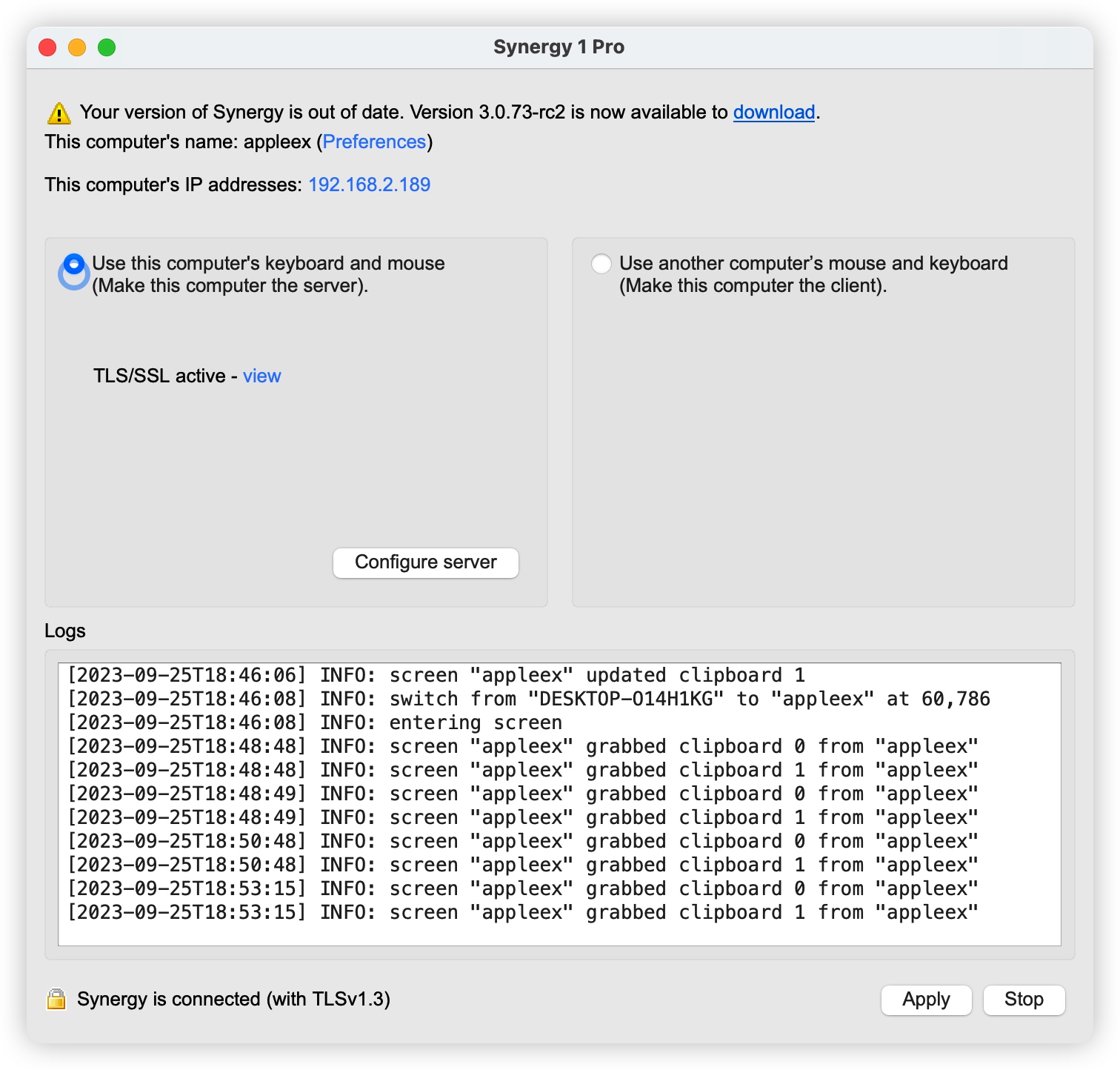
Task: Click log line 18:53:15 grabbed clipboard 0
Action: click(x=523, y=888)
